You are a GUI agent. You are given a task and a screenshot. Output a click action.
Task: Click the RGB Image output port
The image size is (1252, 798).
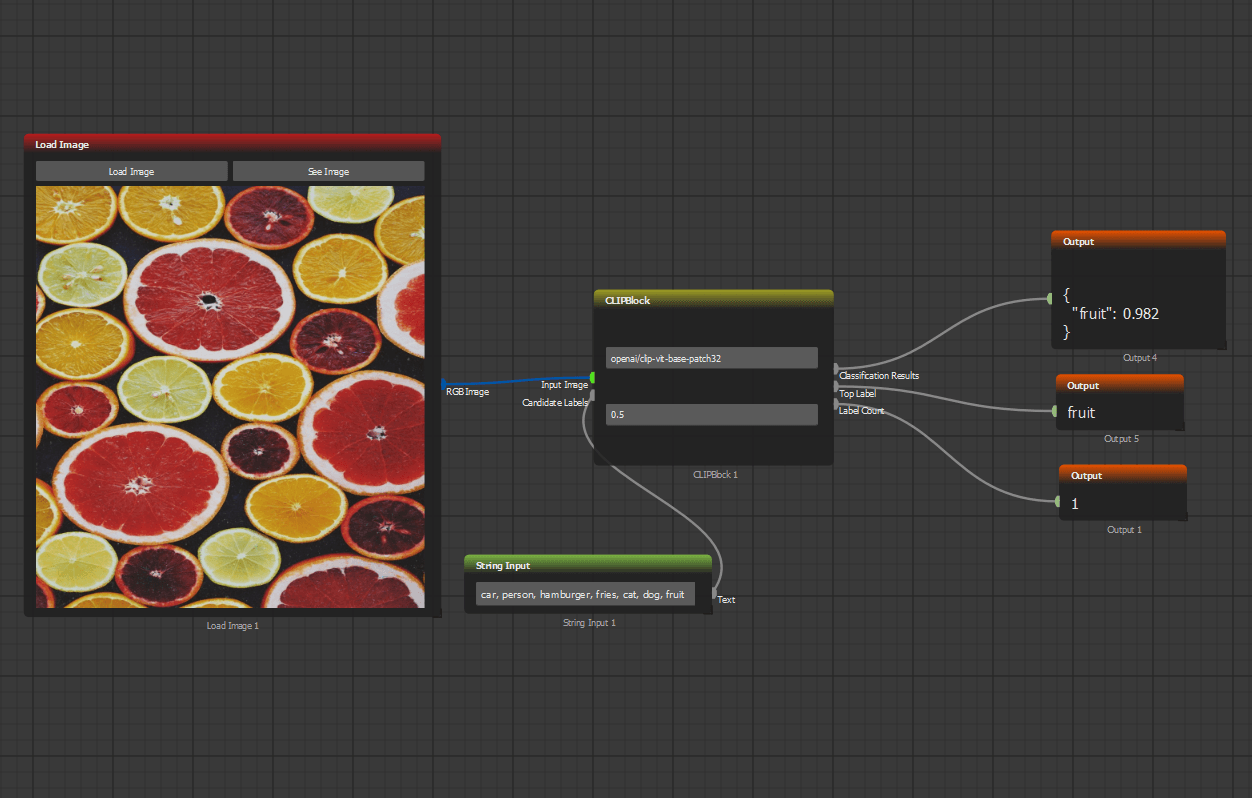click(x=443, y=384)
